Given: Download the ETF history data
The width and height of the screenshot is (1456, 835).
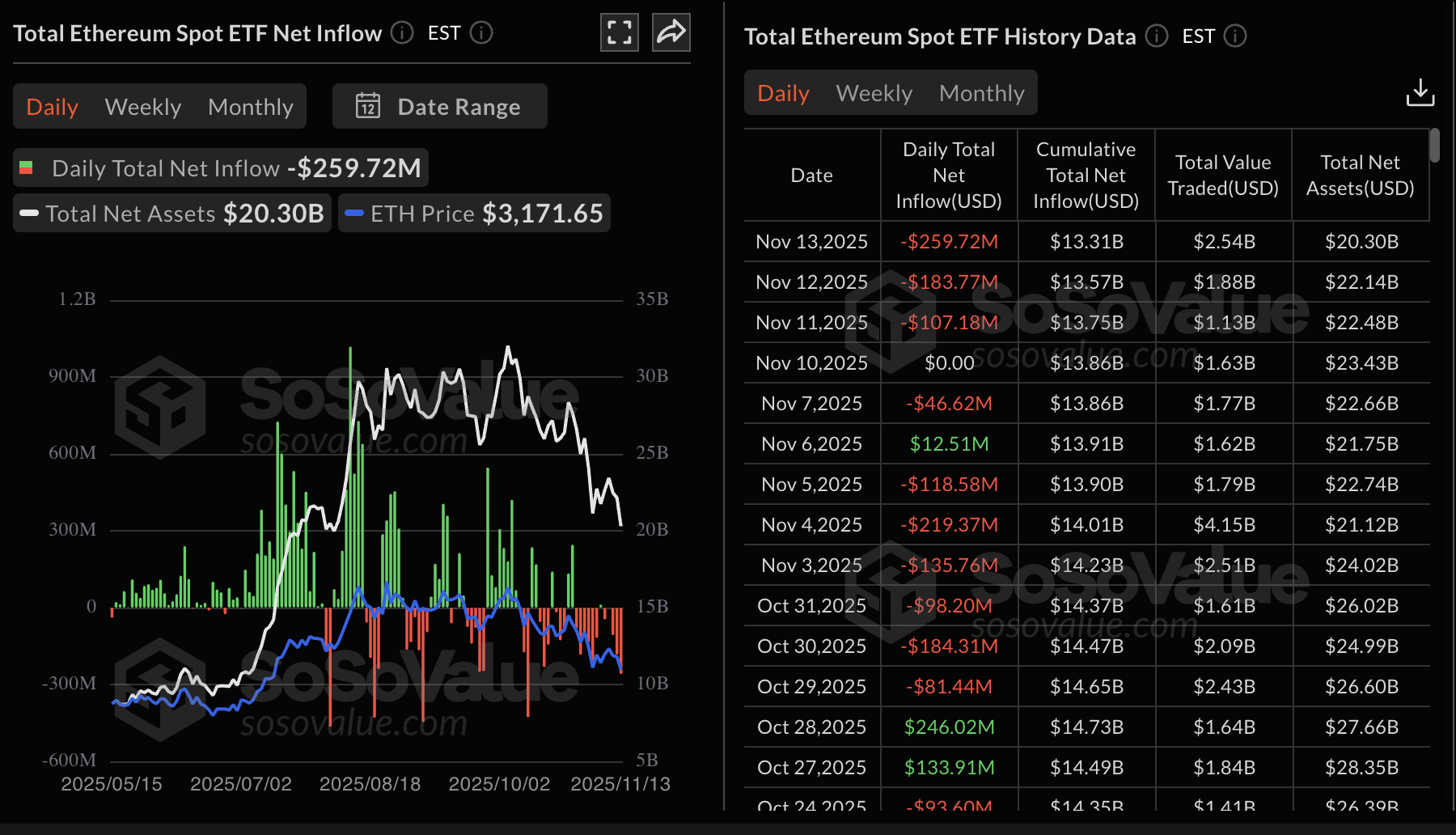Looking at the screenshot, I should tap(1420, 92).
